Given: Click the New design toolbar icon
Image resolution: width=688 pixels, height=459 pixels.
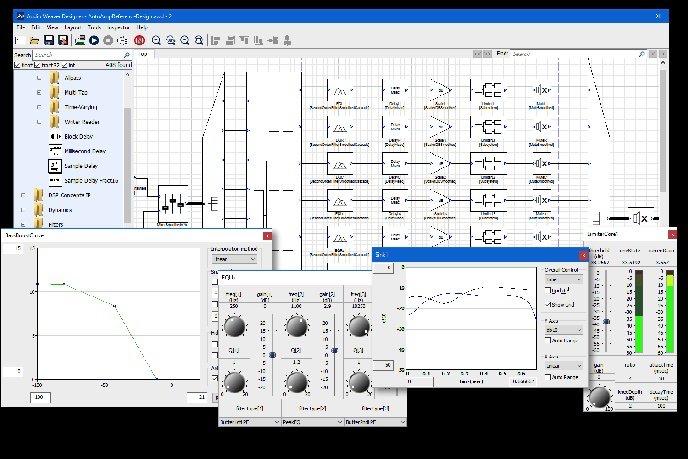Looking at the screenshot, I should click(x=18, y=40).
